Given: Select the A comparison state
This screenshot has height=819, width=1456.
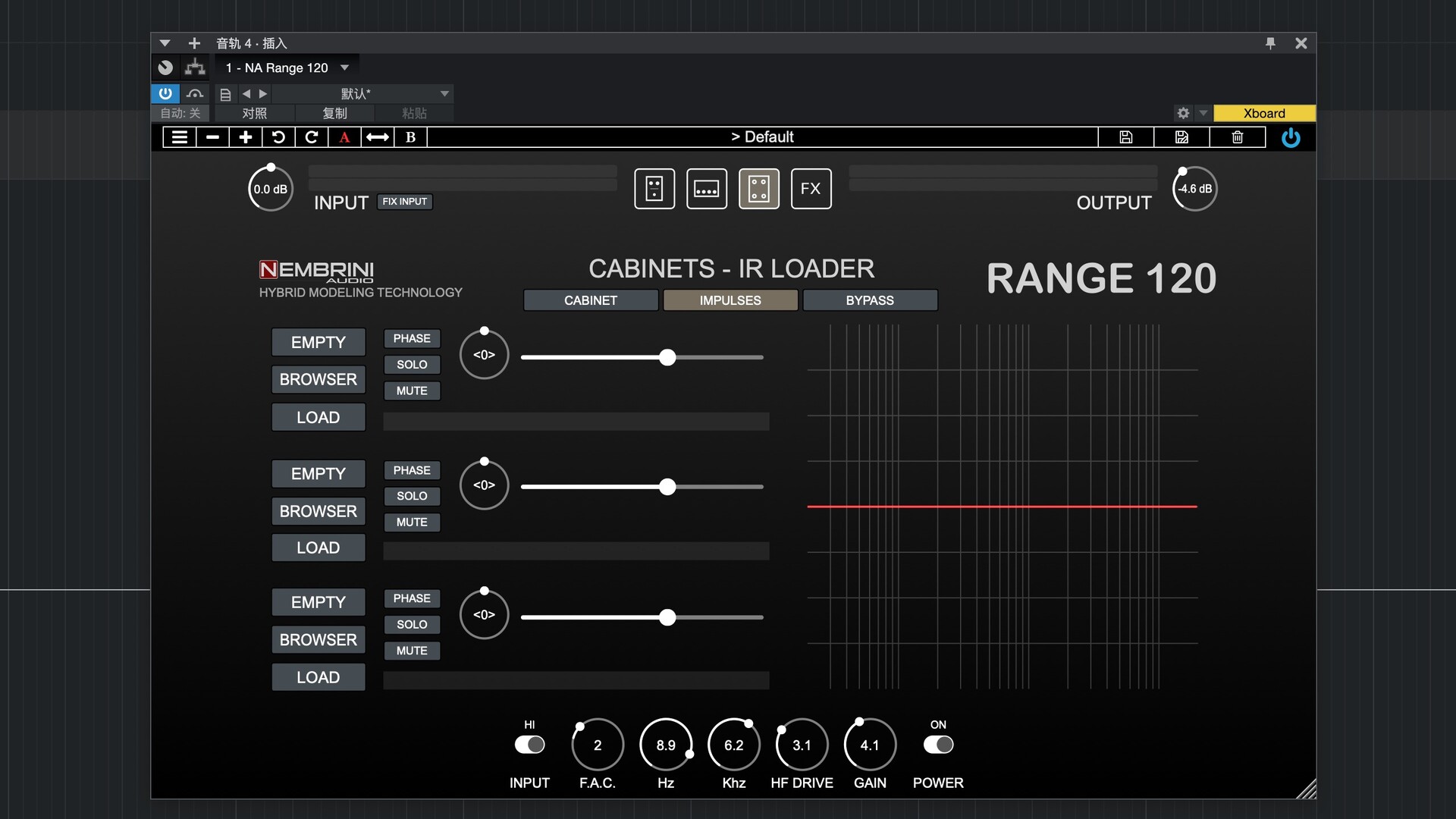Looking at the screenshot, I should tap(344, 137).
